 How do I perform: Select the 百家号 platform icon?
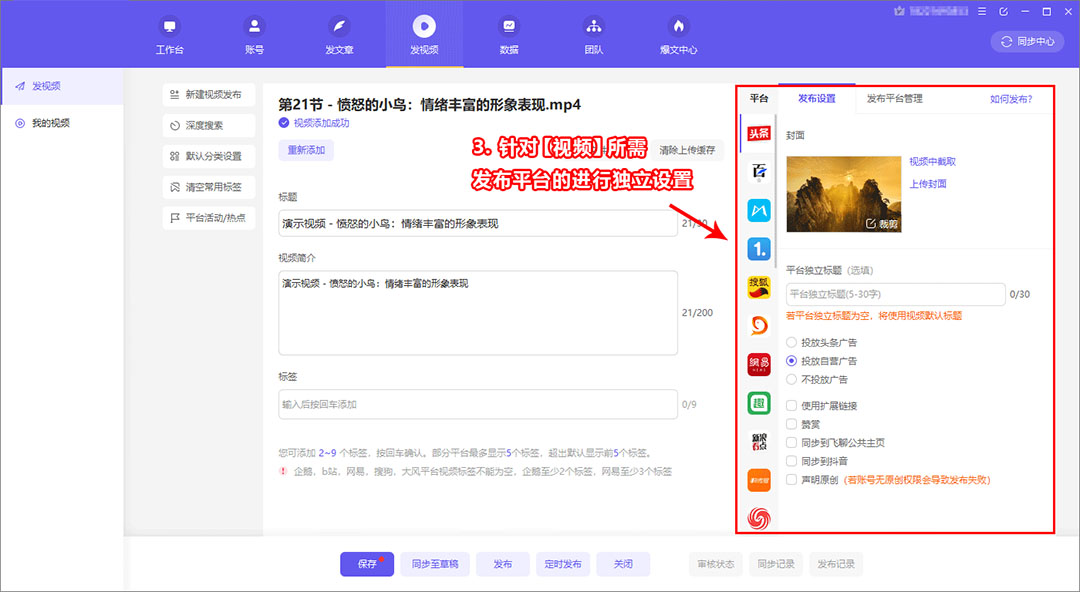pos(758,170)
